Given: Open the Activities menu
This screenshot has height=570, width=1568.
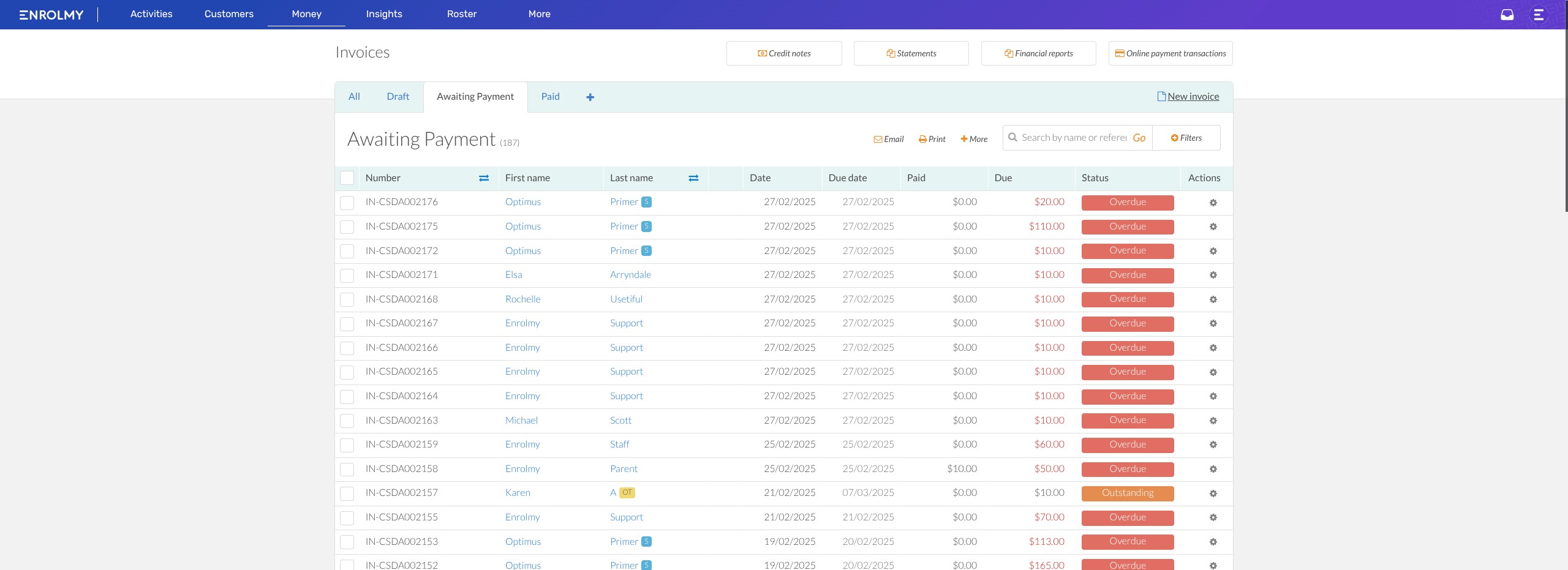Looking at the screenshot, I should coord(151,14).
